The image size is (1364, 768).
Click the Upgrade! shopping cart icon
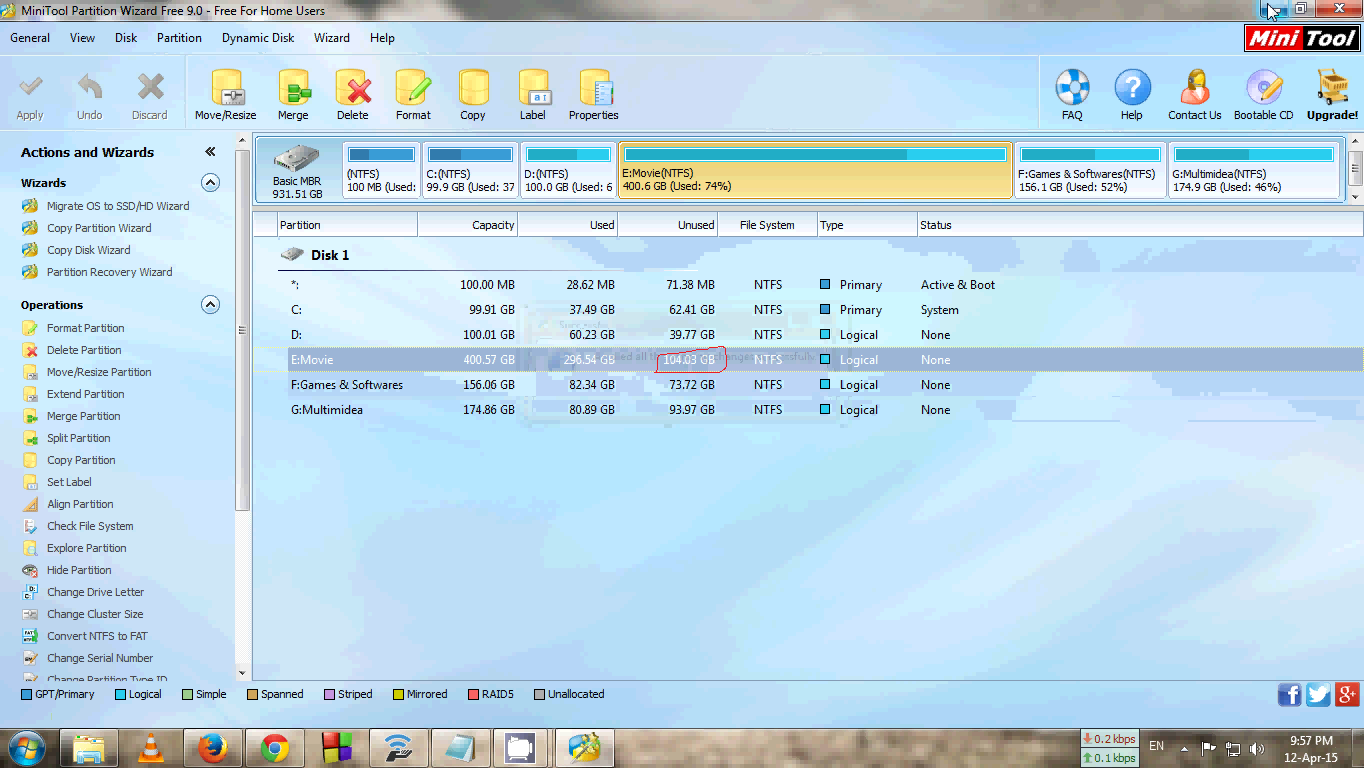(1333, 88)
